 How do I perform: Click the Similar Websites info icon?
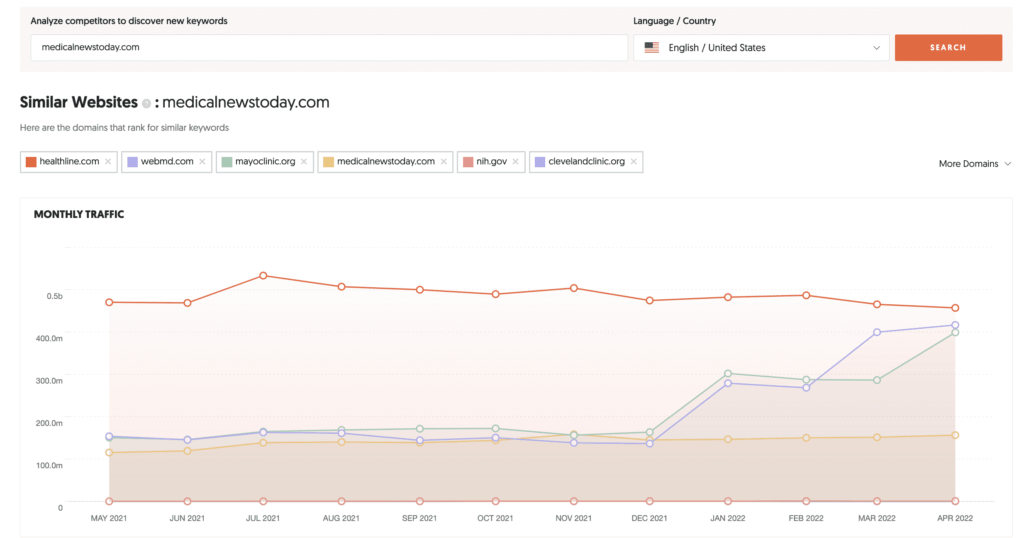(x=146, y=103)
